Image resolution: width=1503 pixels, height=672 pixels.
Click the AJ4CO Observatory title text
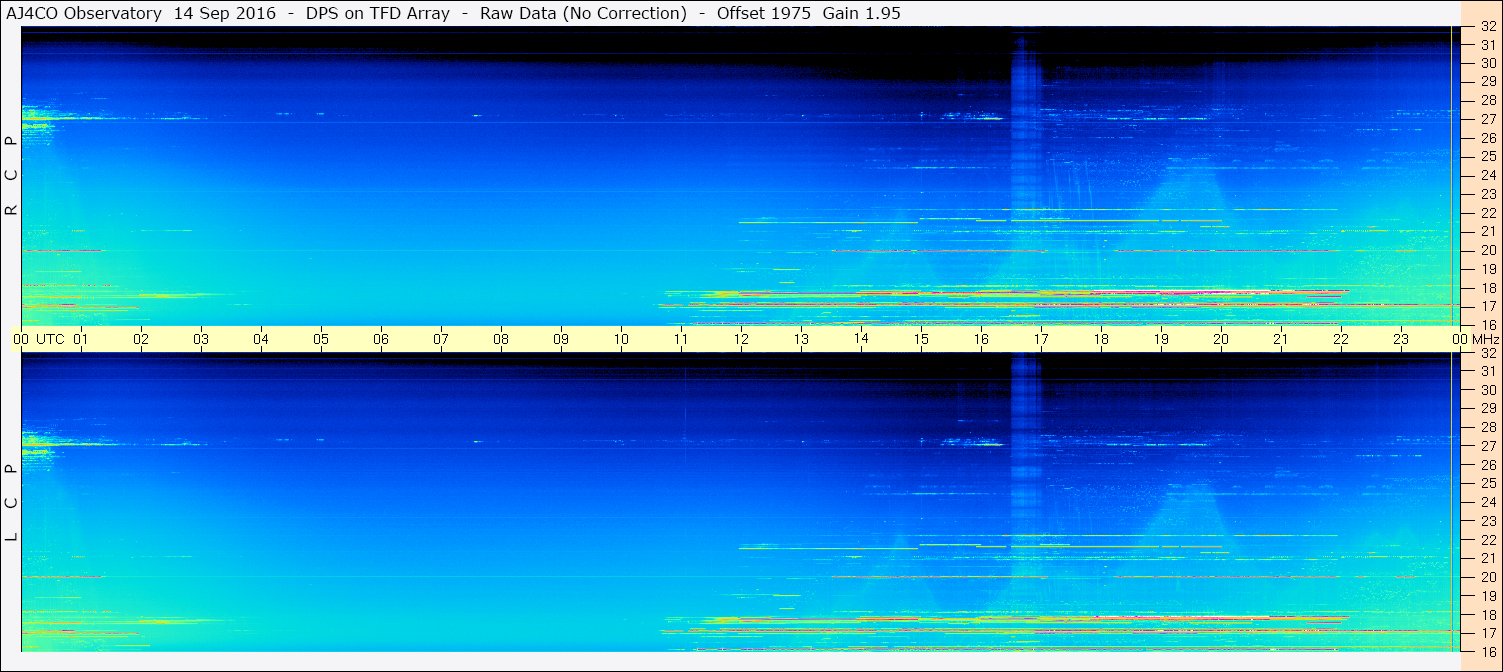coord(83,13)
